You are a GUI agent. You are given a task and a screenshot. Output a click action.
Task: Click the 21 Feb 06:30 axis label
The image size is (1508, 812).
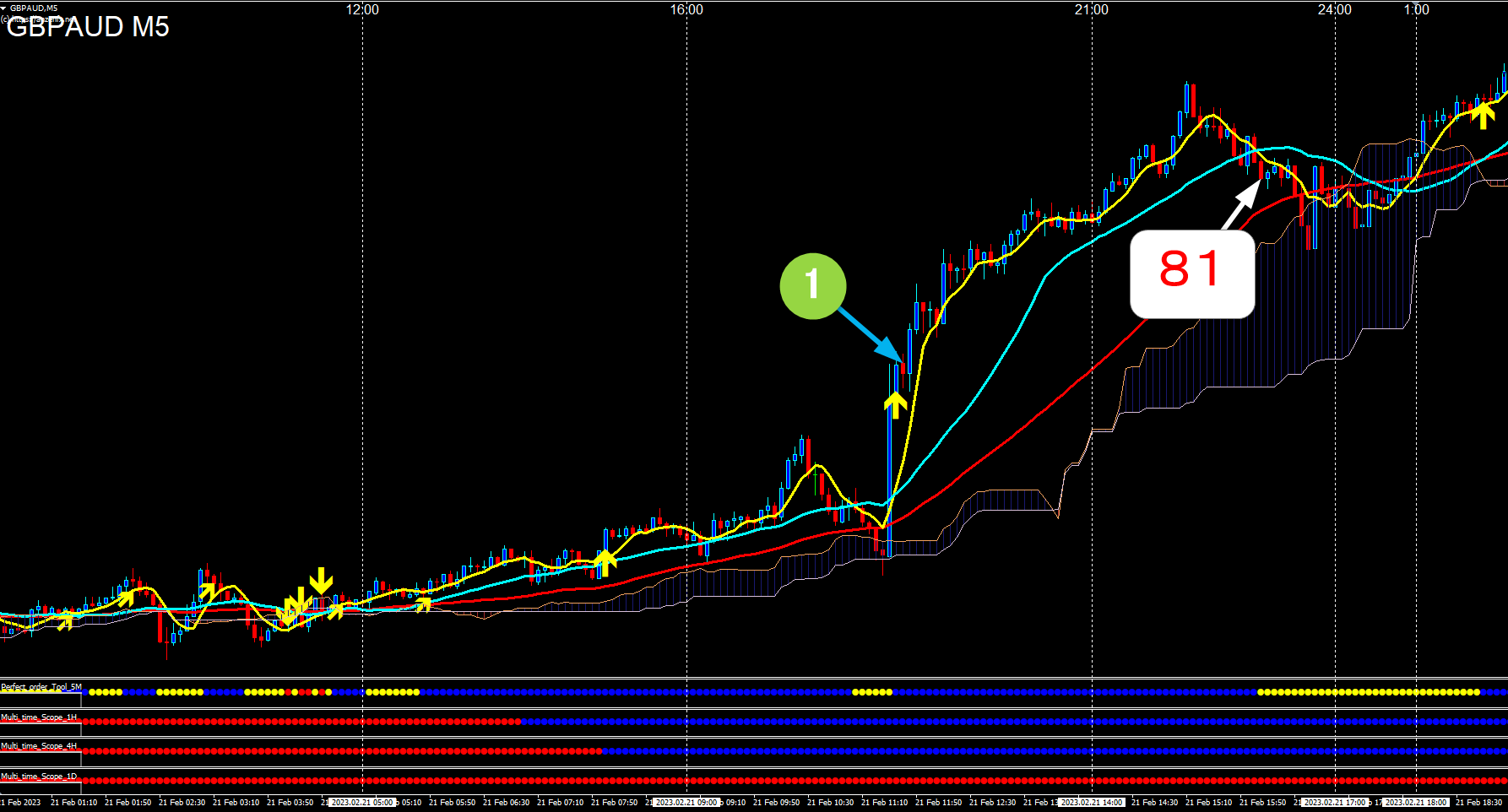point(506,803)
